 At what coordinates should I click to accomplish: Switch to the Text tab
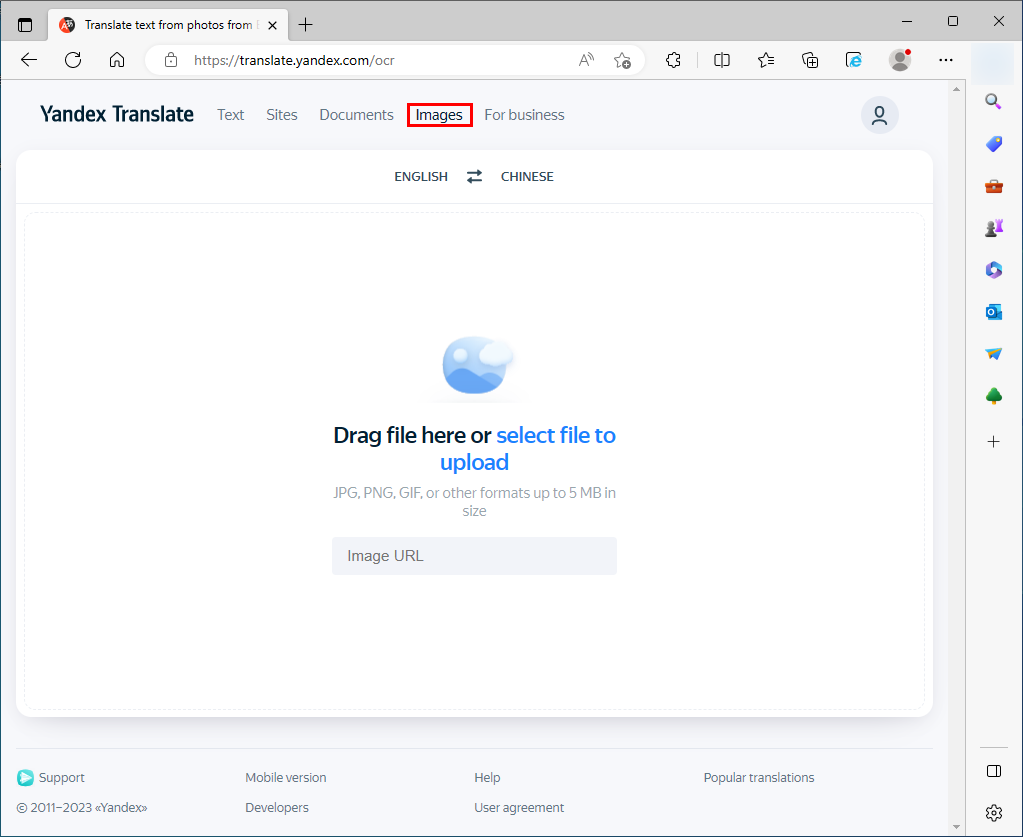click(x=230, y=115)
